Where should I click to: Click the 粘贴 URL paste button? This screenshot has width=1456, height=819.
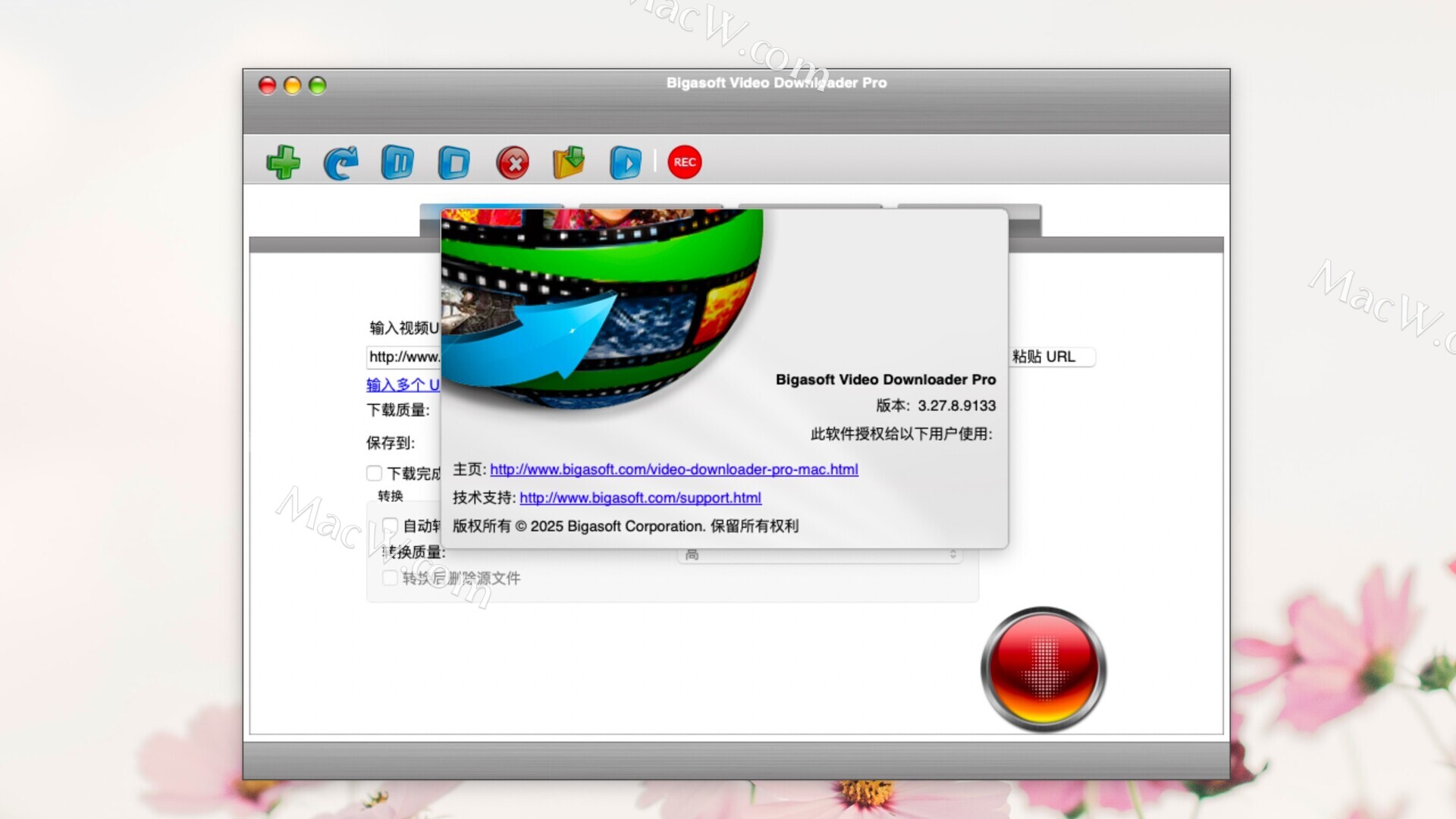[x=1052, y=356]
